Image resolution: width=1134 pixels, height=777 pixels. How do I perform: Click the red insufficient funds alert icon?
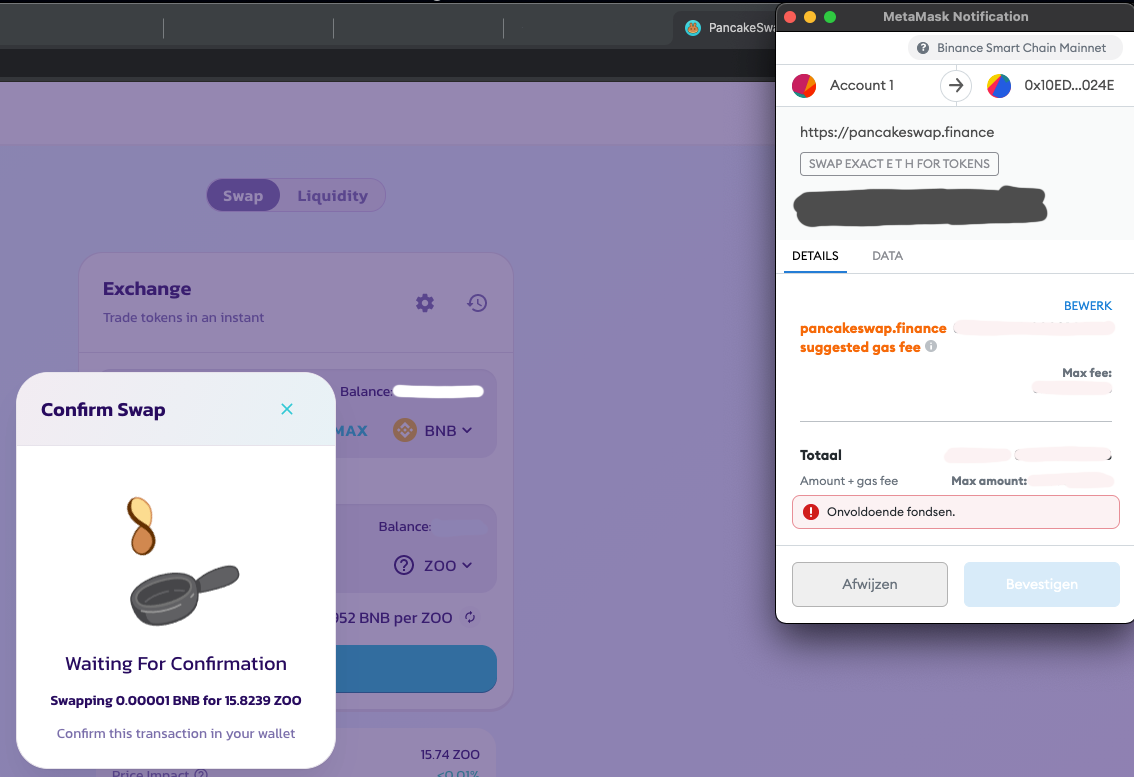811,512
